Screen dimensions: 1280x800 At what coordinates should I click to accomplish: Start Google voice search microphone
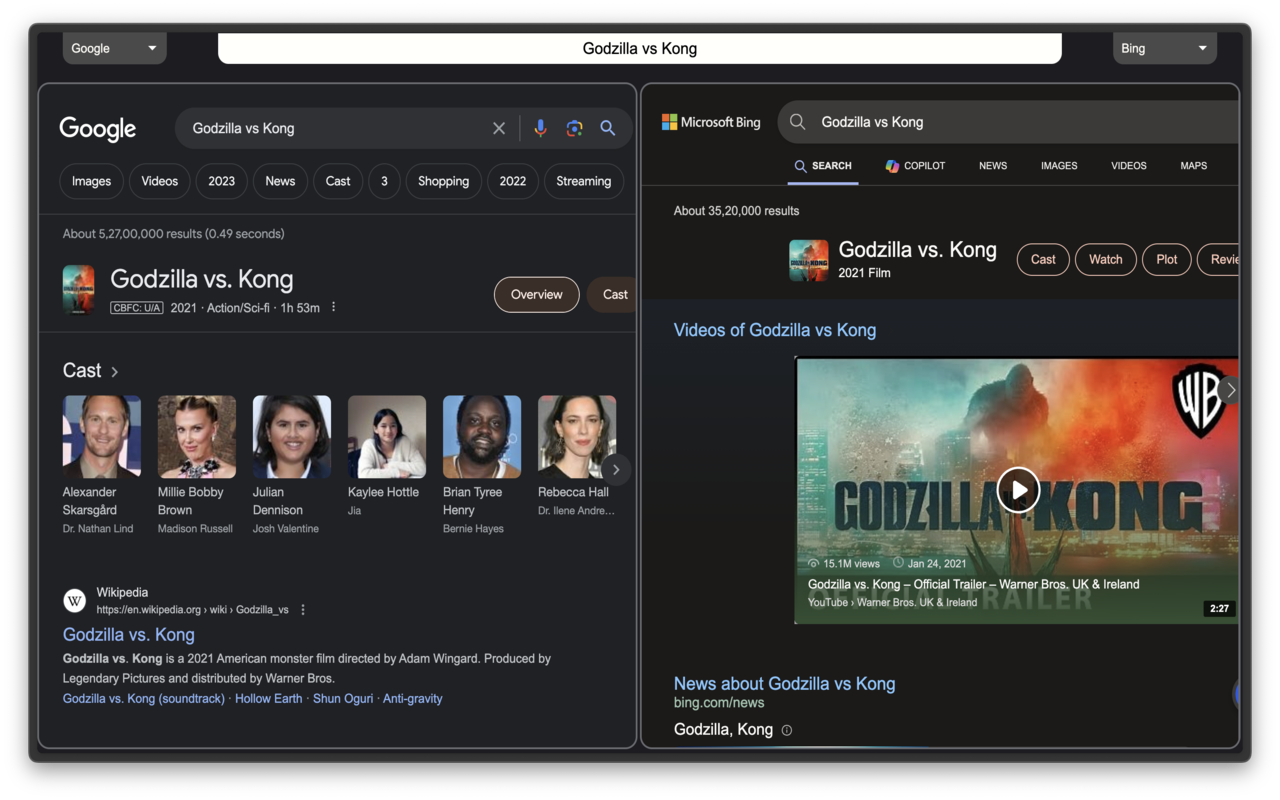[x=540, y=128]
